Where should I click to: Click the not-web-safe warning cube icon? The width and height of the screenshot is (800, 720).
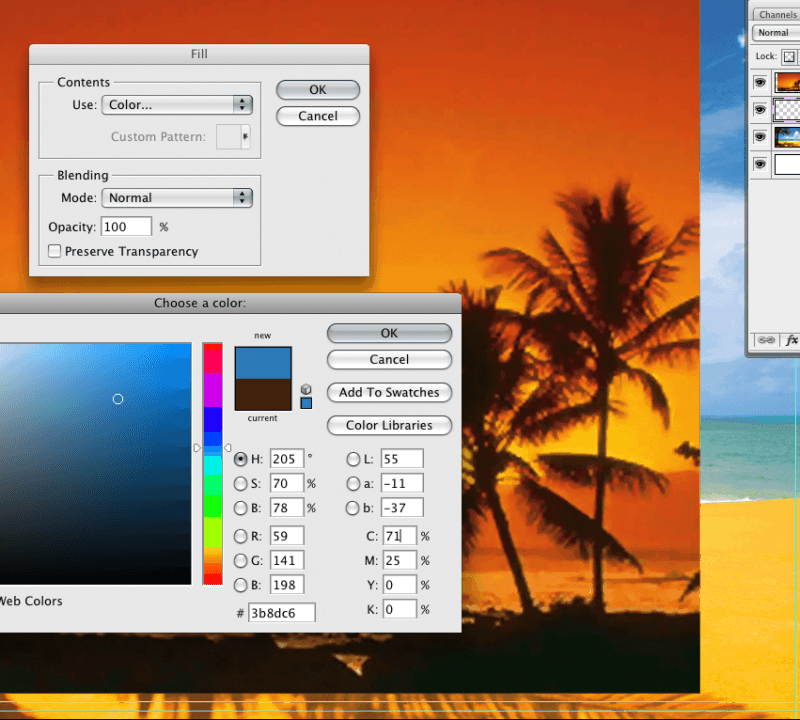pos(306,389)
